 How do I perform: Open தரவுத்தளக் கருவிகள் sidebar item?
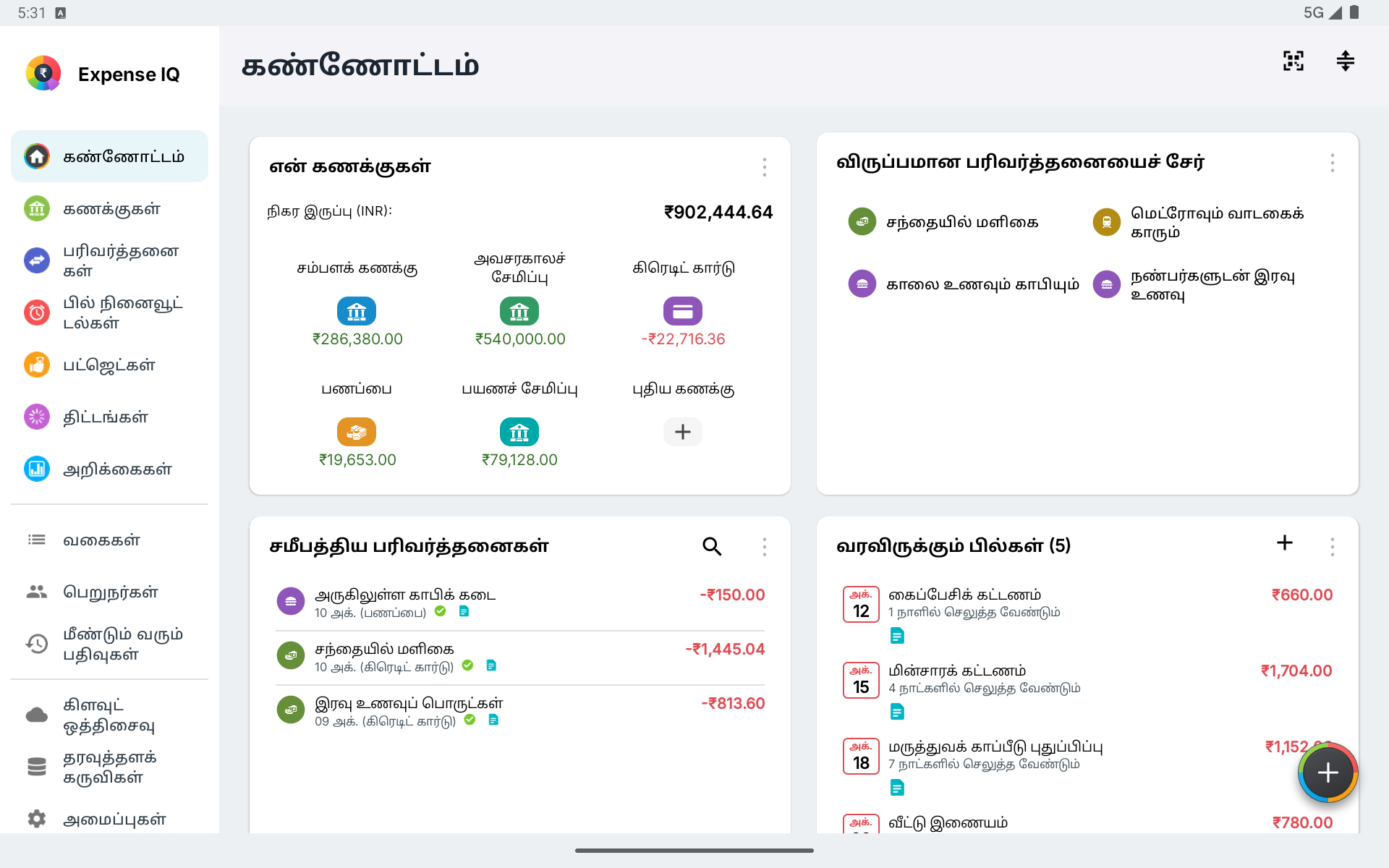[x=109, y=767]
